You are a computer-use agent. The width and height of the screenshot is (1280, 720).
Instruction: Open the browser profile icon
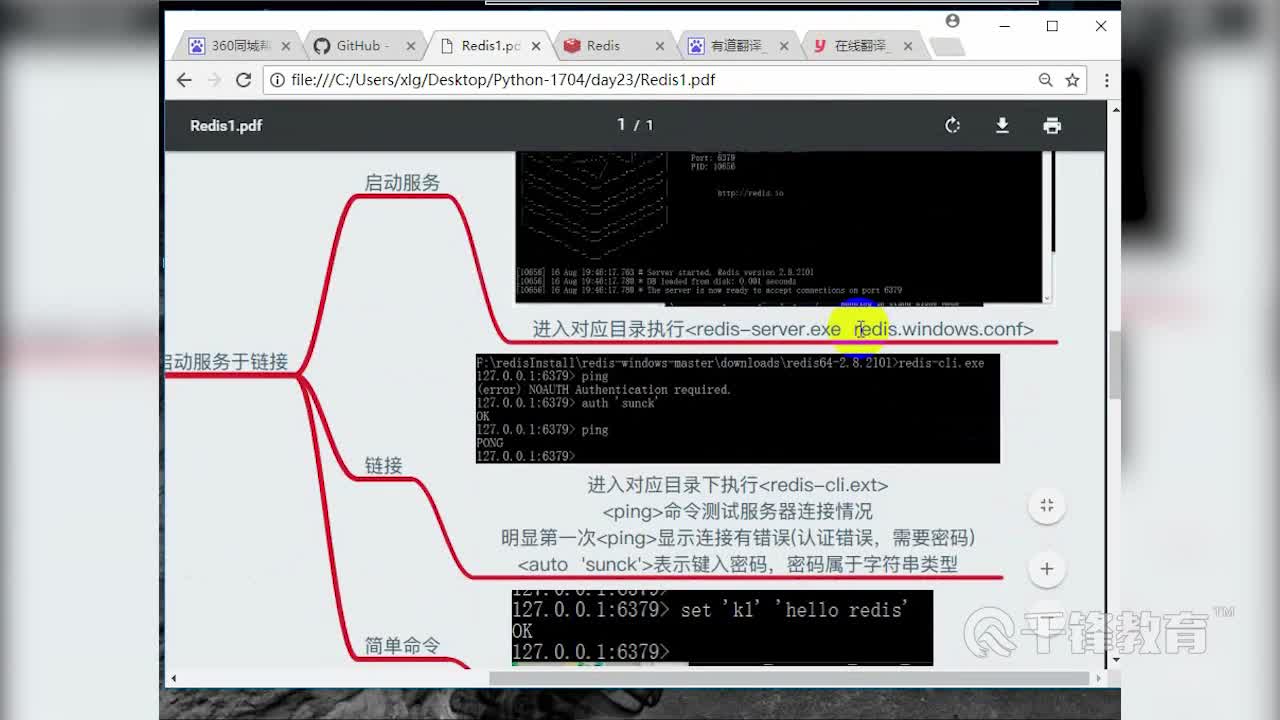(952, 20)
